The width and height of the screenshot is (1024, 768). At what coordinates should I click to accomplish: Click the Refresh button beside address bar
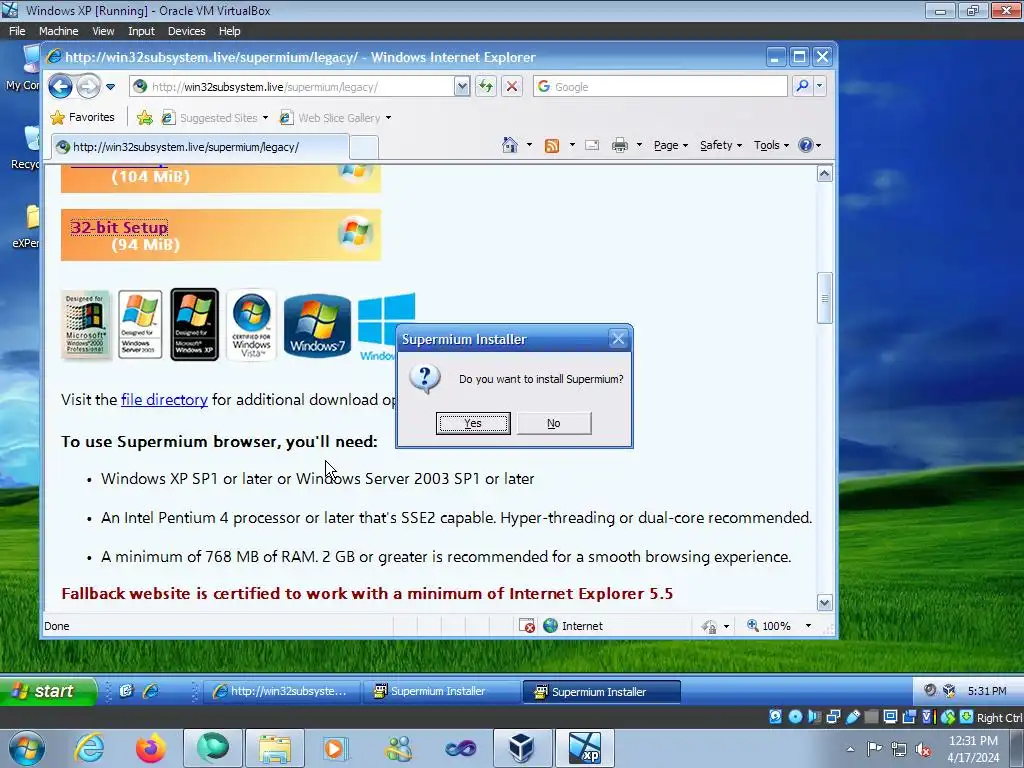[486, 86]
